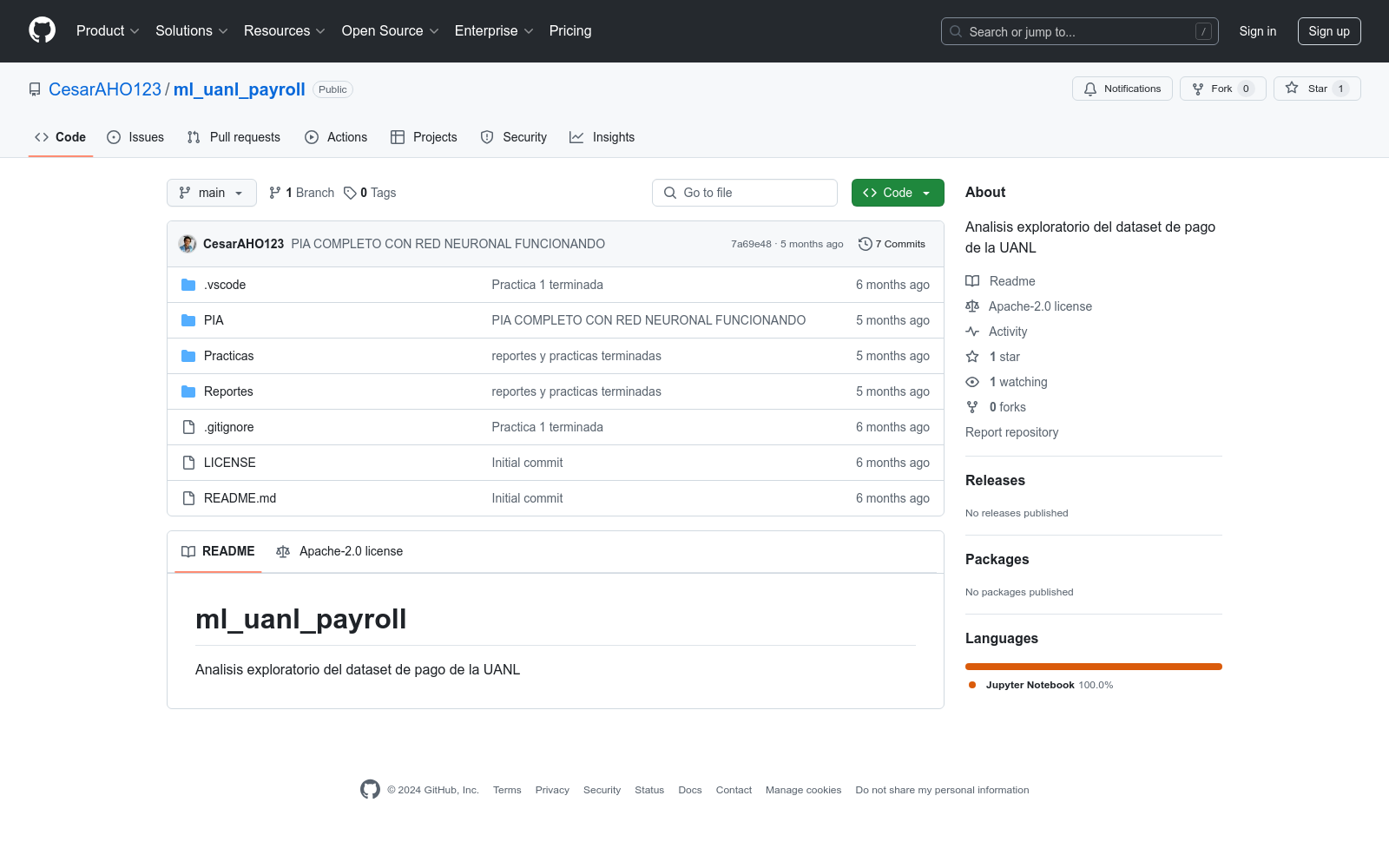Image resolution: width=1389 pixels, height=868 pixels.
Task: Click the .vscode folder icon
Action: (188, 285)
